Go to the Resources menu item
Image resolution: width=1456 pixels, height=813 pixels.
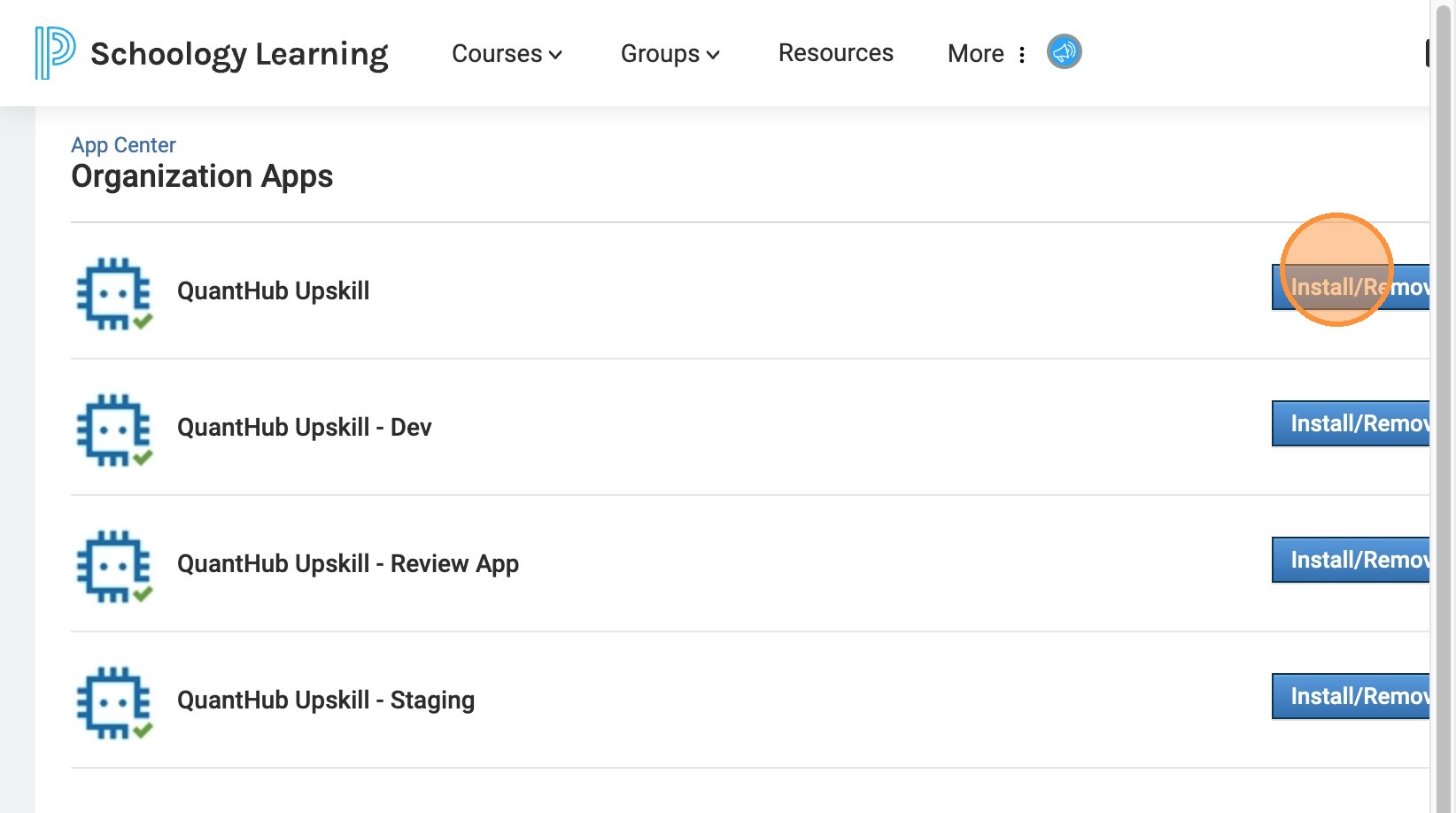(x=835, y=53)
